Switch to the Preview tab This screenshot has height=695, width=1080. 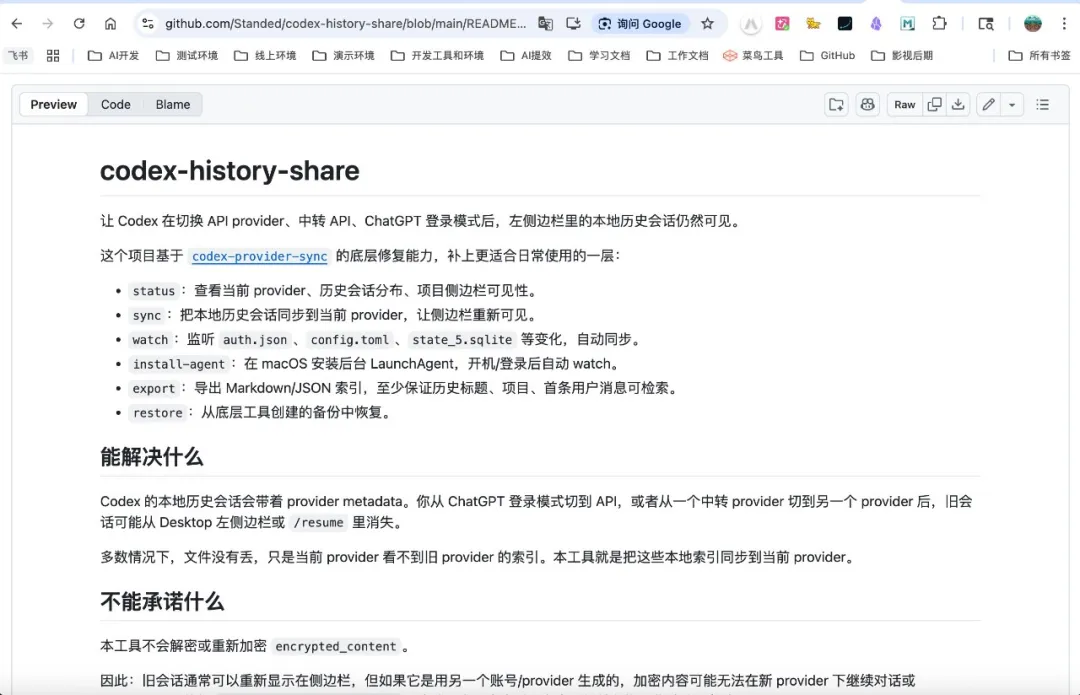54,105
